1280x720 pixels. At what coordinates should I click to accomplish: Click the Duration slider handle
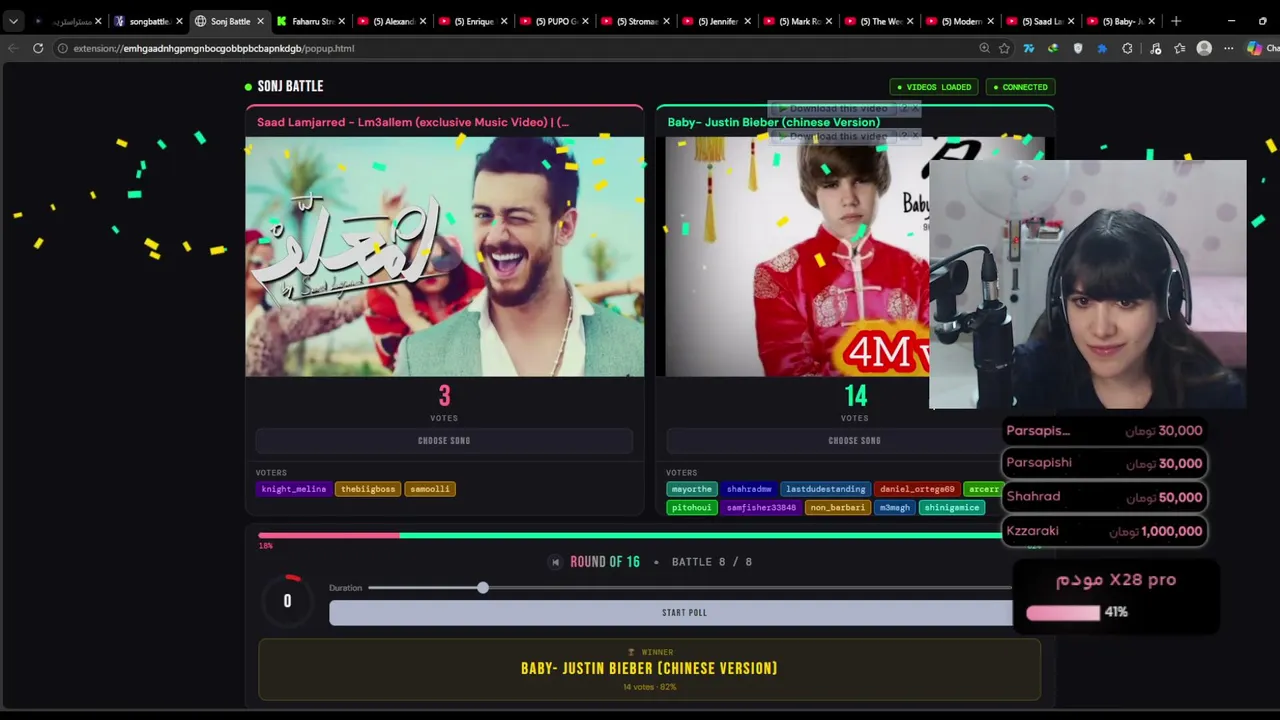pos(483,588)
